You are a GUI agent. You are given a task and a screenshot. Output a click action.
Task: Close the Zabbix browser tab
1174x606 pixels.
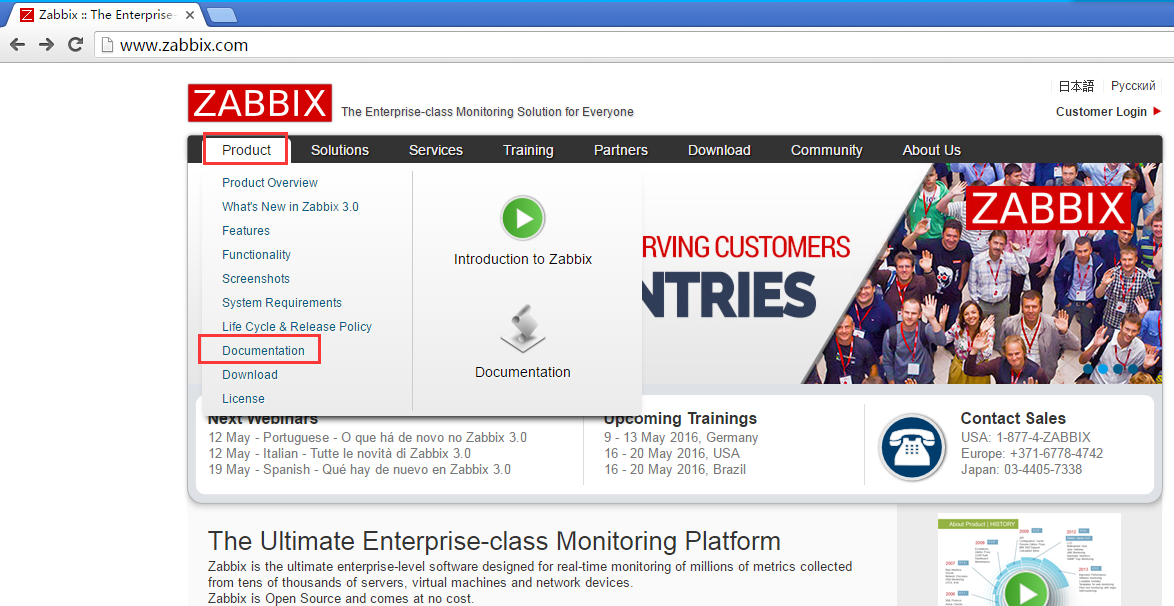tap(189, 15)
